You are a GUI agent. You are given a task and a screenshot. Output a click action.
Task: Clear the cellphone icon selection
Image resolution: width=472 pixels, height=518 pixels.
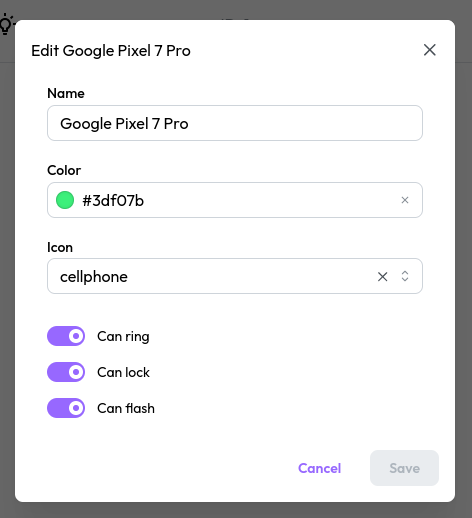click(382, 276)
